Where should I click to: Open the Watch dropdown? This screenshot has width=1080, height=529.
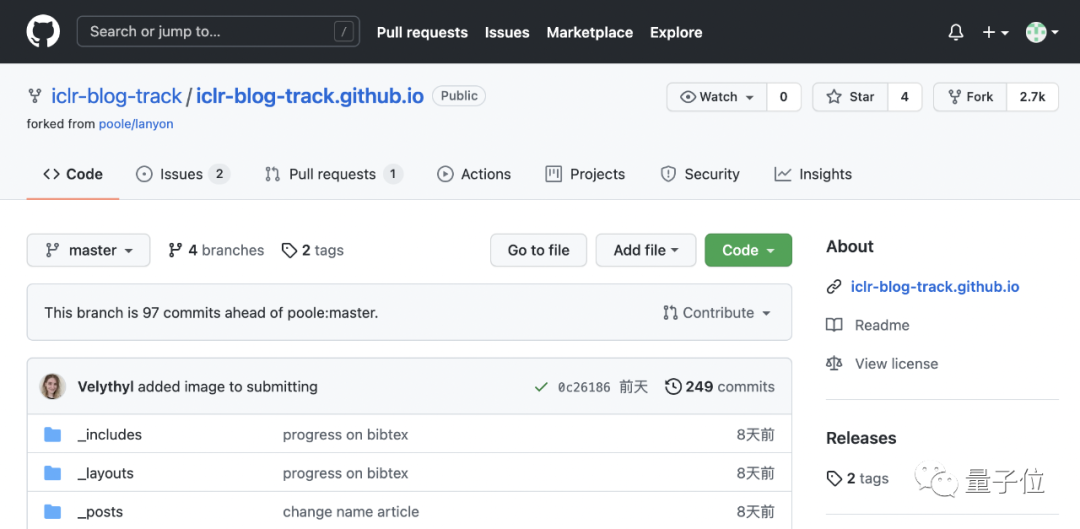[x=716, y=97]
